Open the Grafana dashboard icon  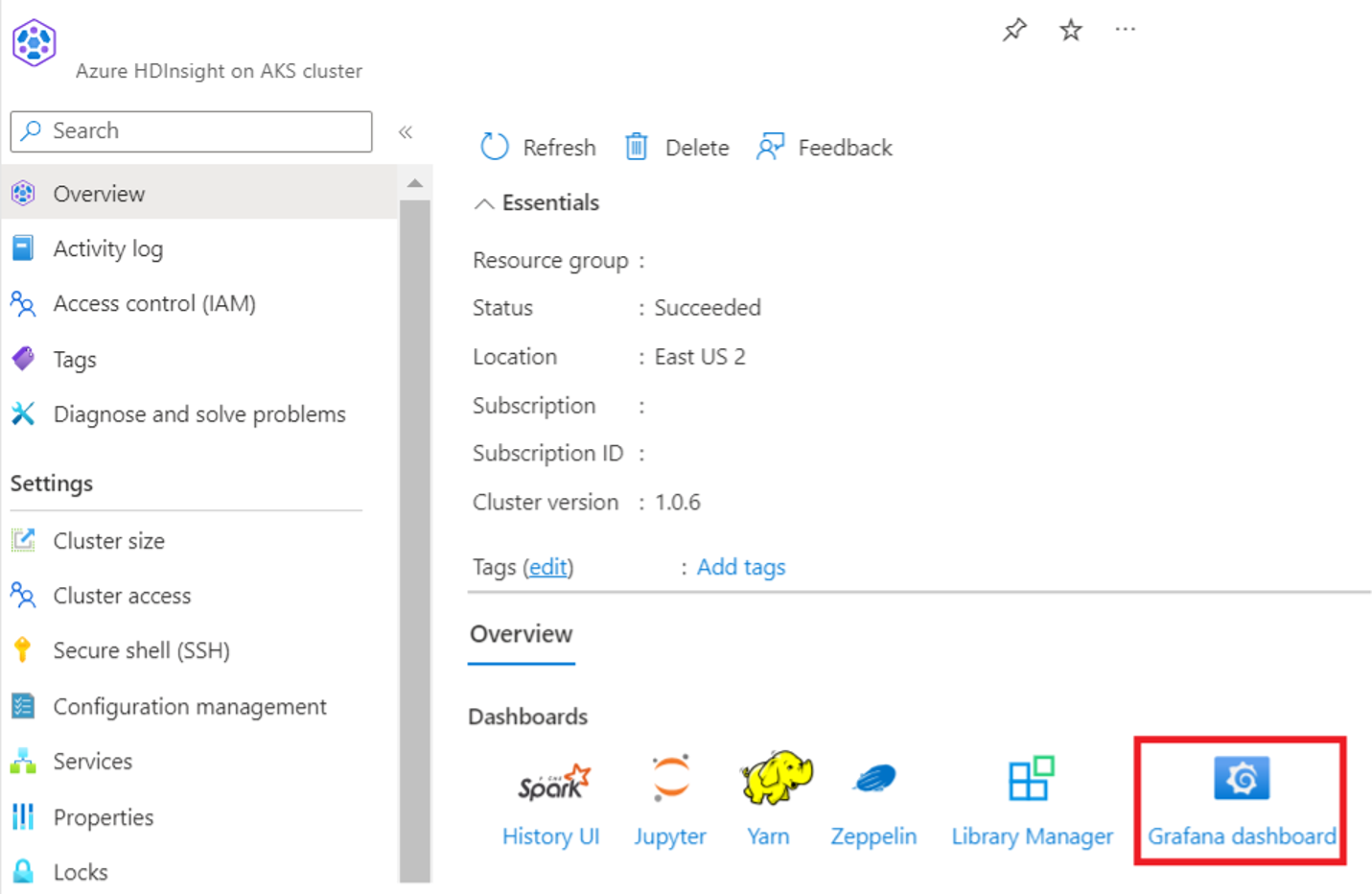(1241, 778)
